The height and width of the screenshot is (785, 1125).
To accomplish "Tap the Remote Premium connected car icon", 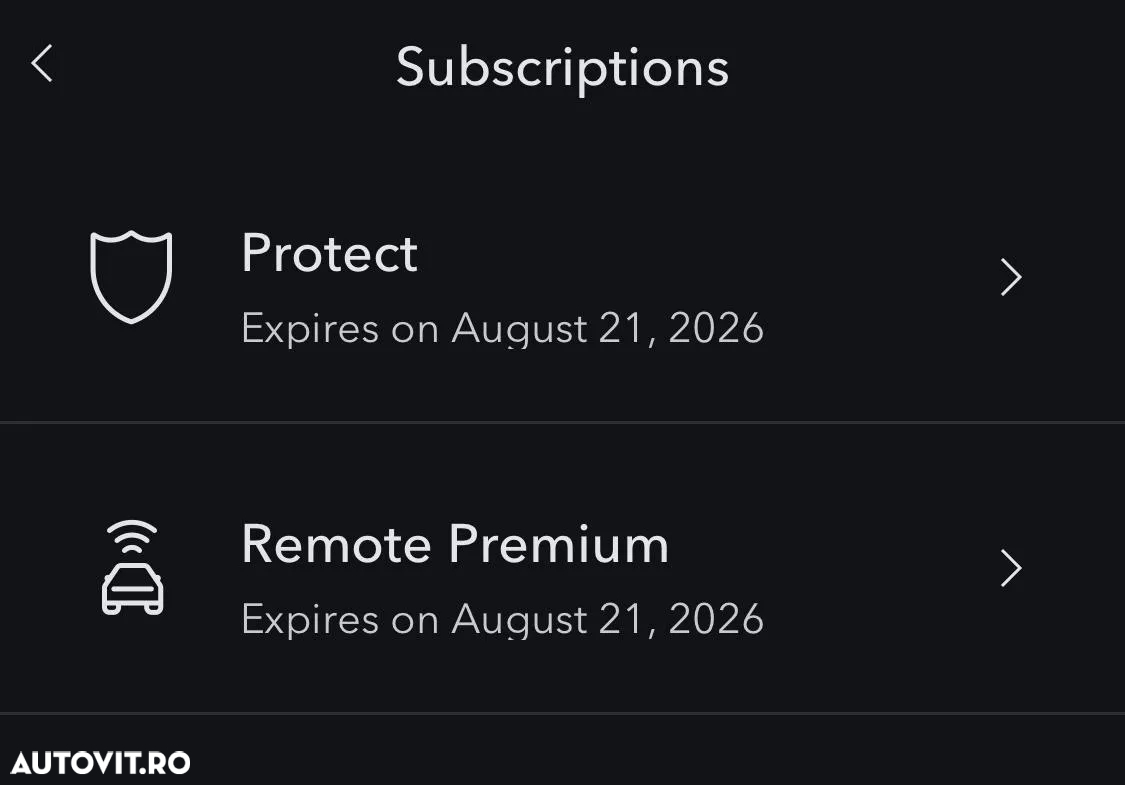I will [132, 568].
